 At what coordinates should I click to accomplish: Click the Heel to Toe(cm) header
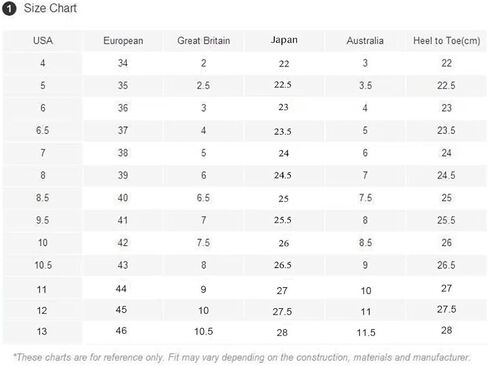(x=447, y=41)
